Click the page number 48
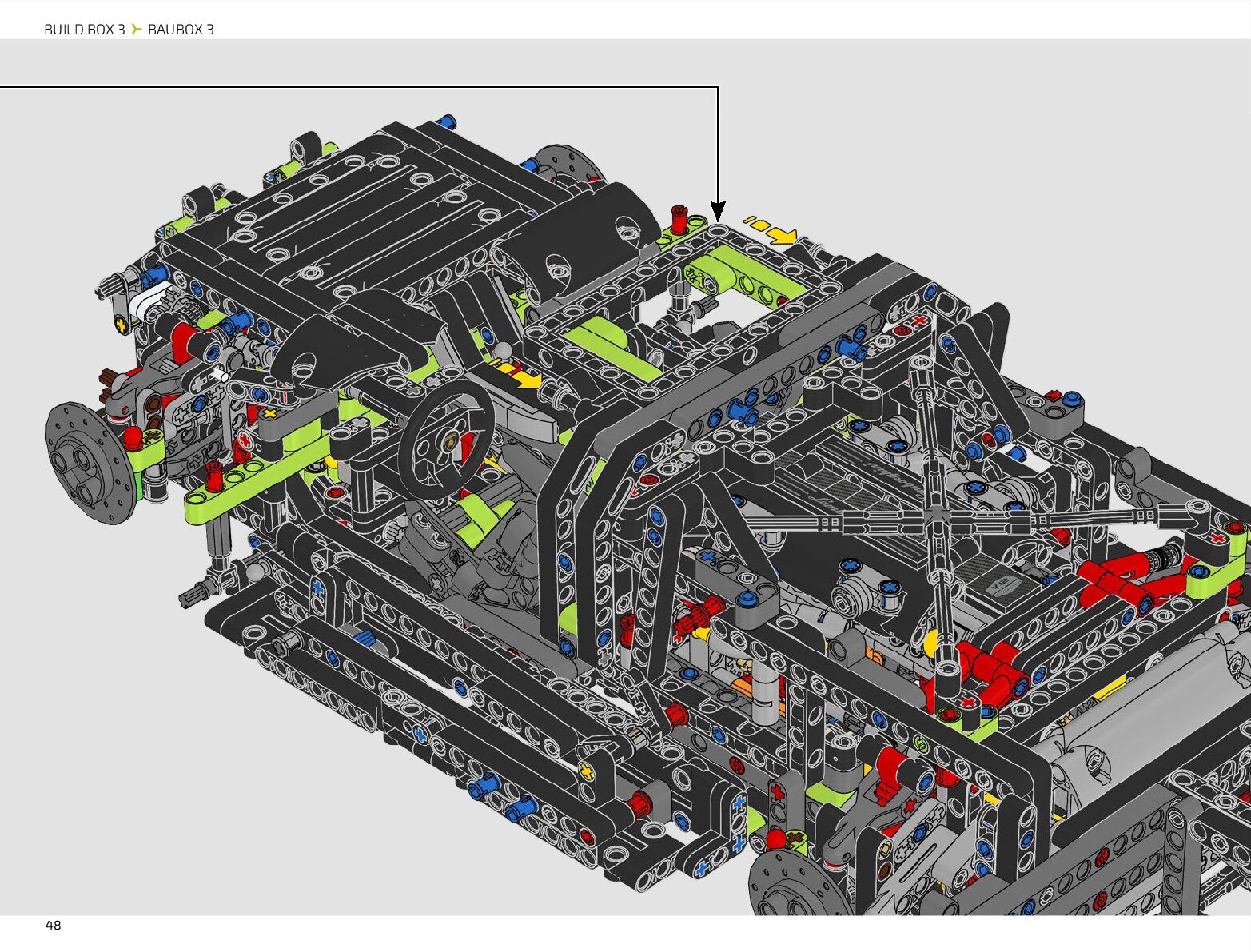This screenshot has width=1251, height=952. tap(53, 925)
